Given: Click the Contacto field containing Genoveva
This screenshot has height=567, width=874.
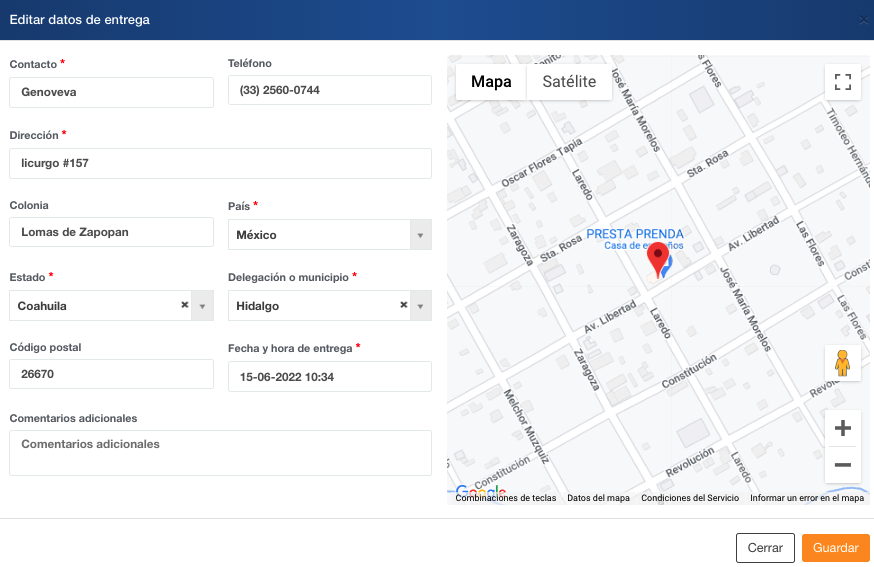Looking at the screenshot, I should point(111,92).
